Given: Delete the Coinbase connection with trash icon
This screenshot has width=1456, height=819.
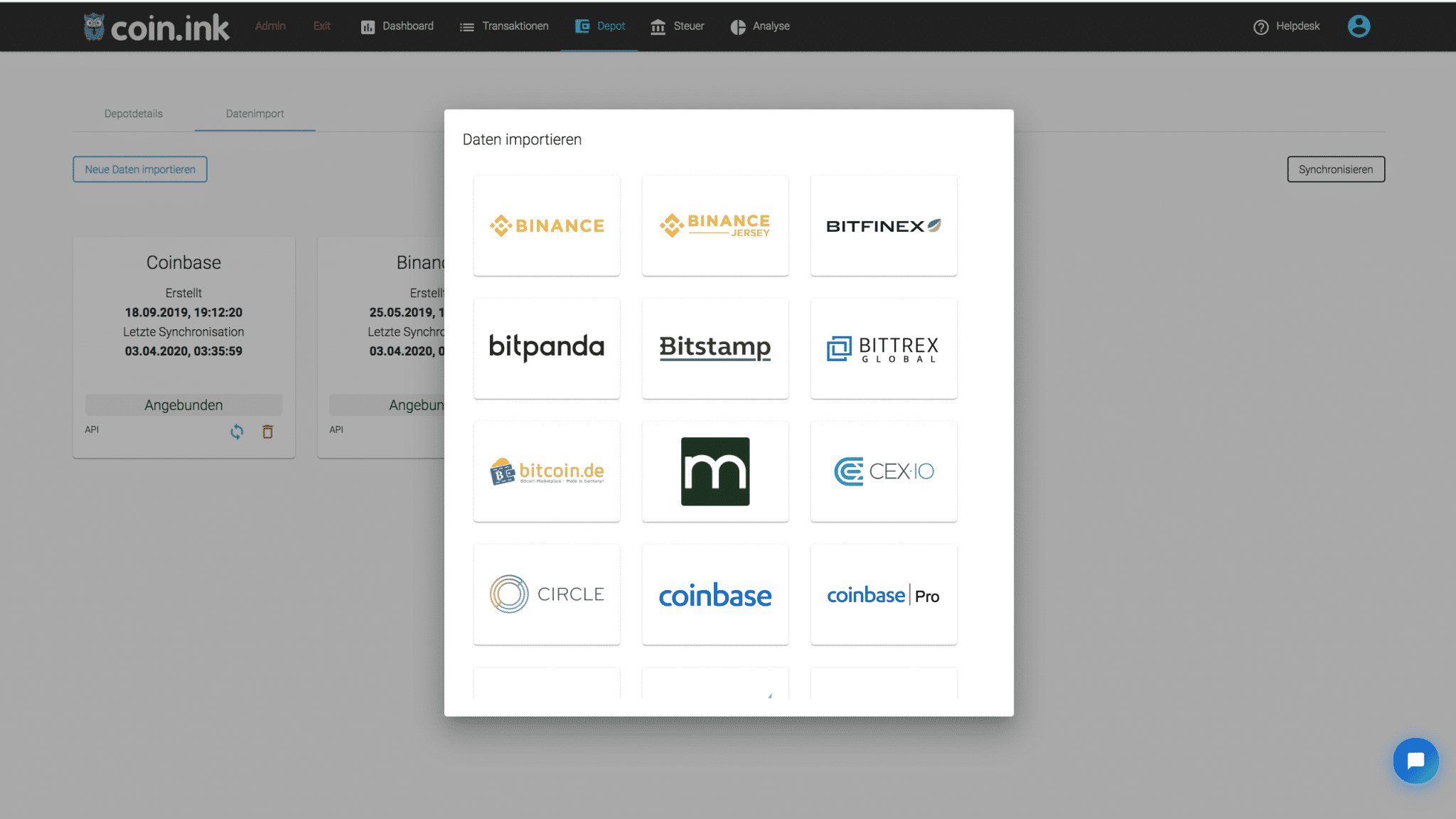Looking at the screenshot, I should [267, 432].
